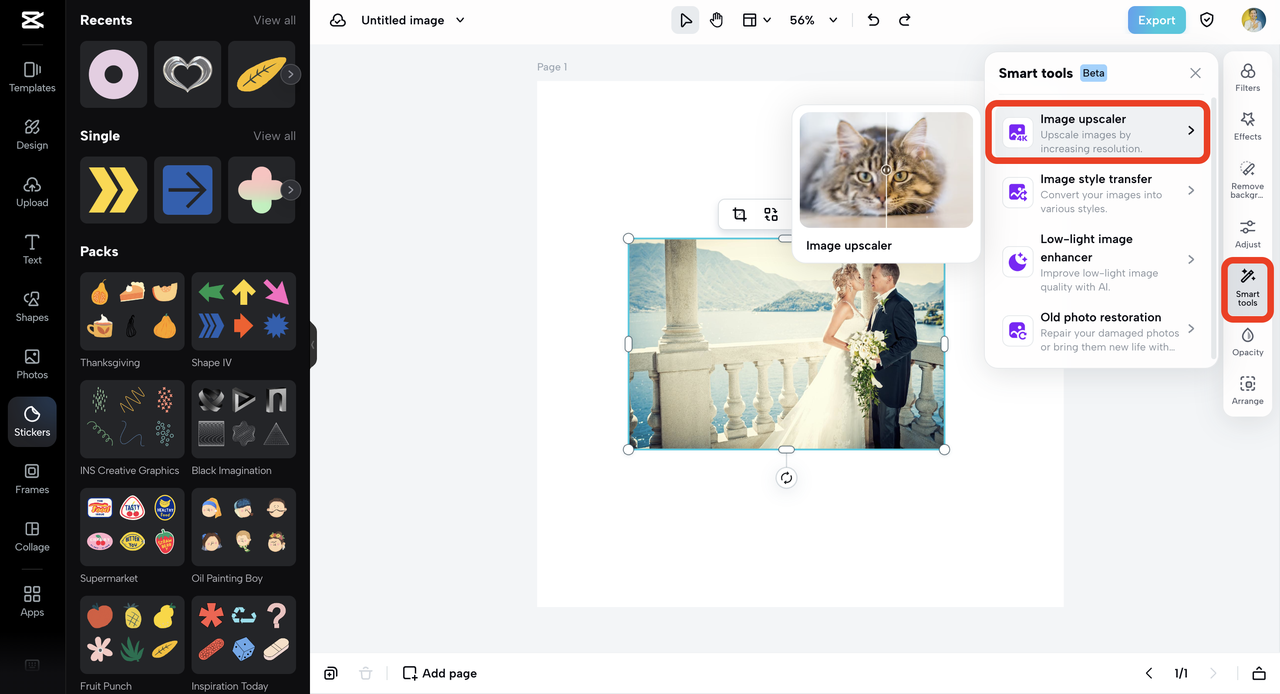1280x694 pixels.
Task: Click View all next to Recents
Action: click(274, 20)
